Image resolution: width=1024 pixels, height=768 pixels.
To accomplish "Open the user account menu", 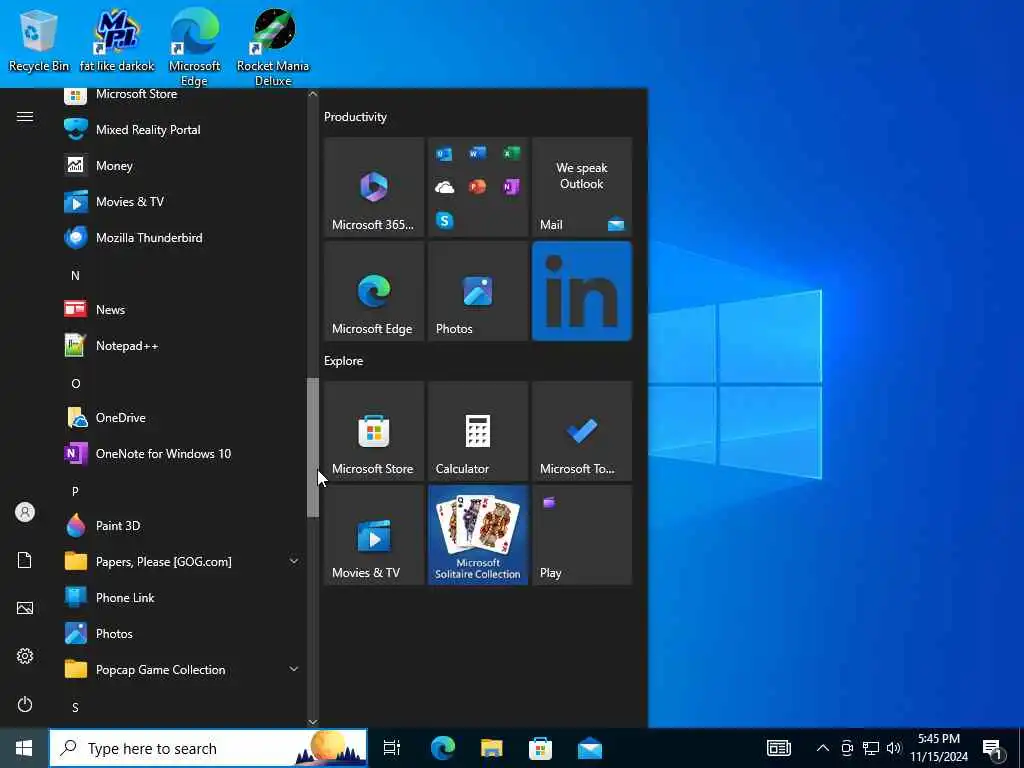I will [x=25, y=511].
